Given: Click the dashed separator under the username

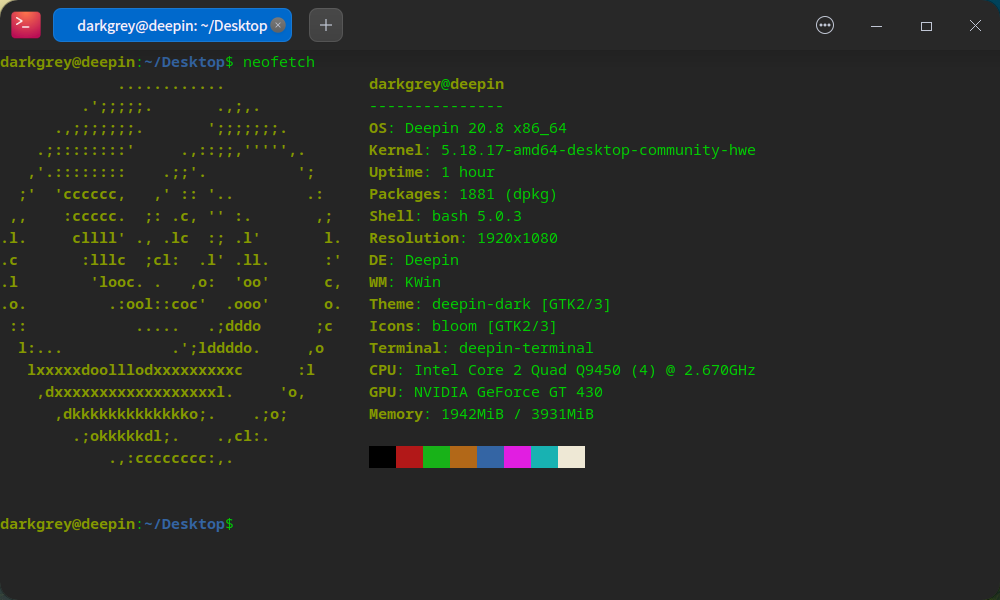Looking at the screenshot, I should coord(436,106).
